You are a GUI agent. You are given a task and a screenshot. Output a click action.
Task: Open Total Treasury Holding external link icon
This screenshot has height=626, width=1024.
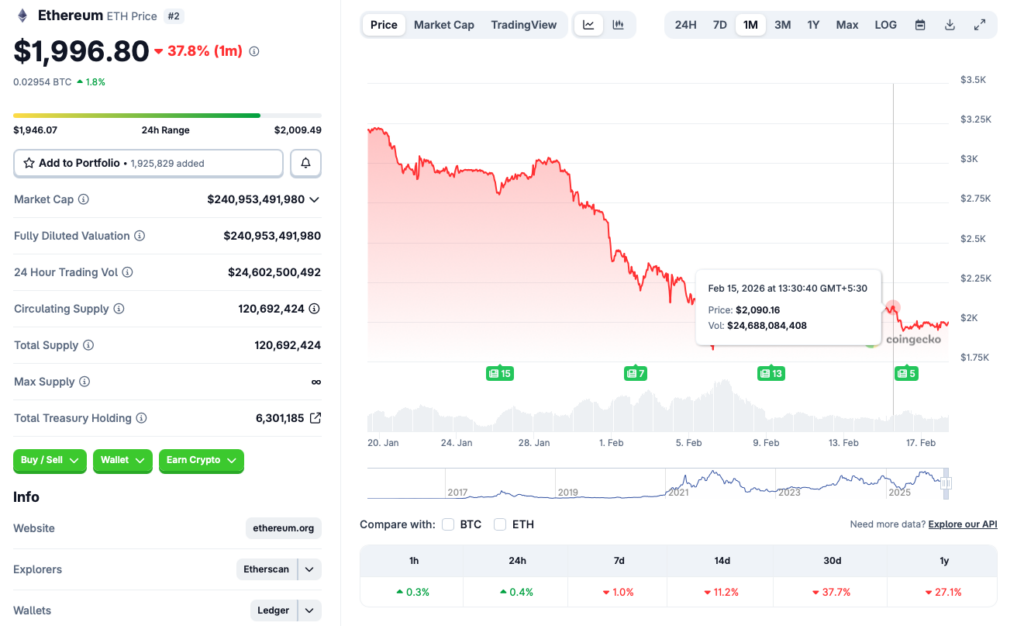click(315, 418)
